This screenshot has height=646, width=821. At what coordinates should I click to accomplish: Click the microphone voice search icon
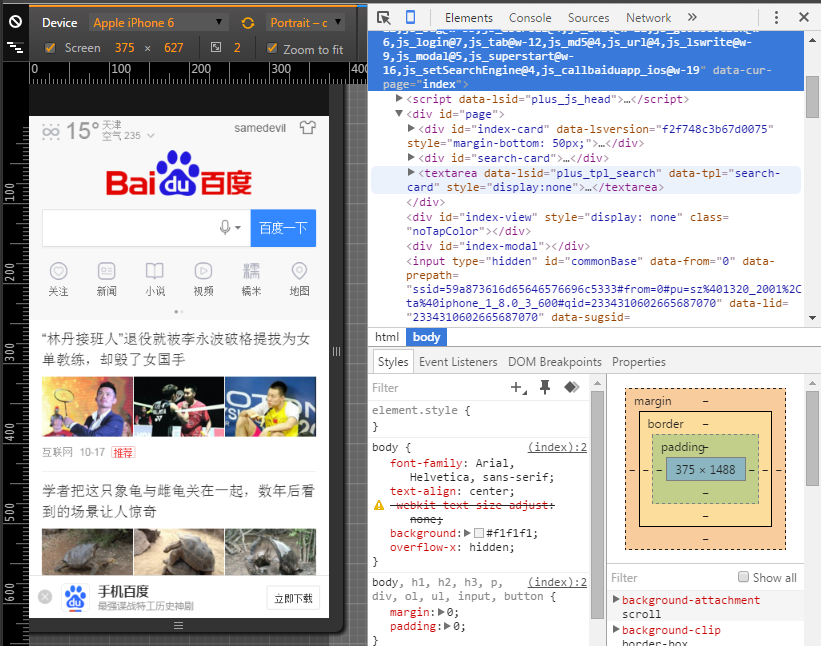pyautogui.click(x=225, y=227)
